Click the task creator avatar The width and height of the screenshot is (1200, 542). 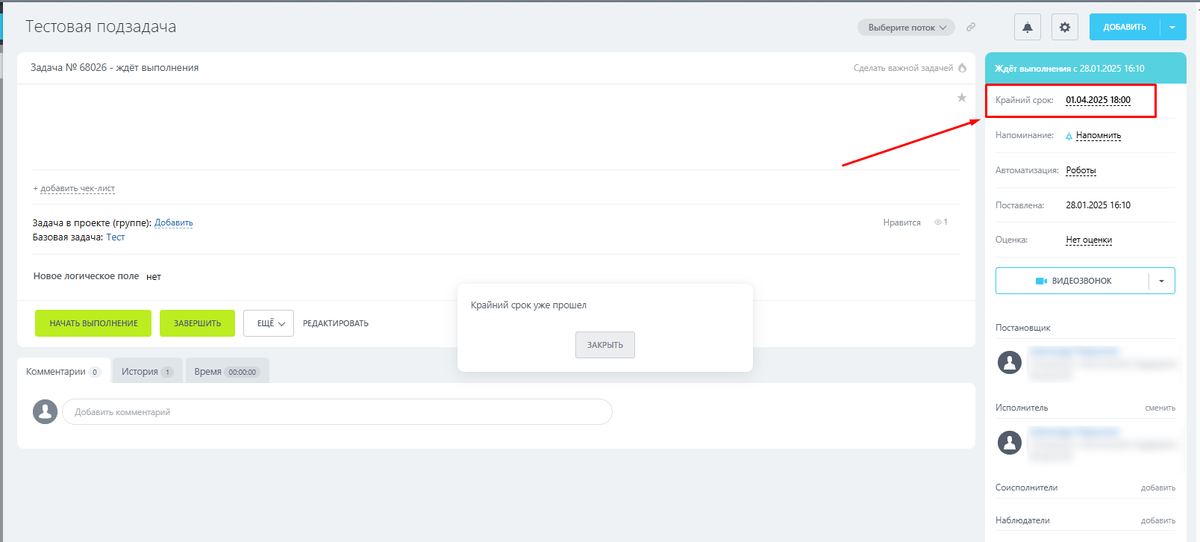(x=1011, y=362)
